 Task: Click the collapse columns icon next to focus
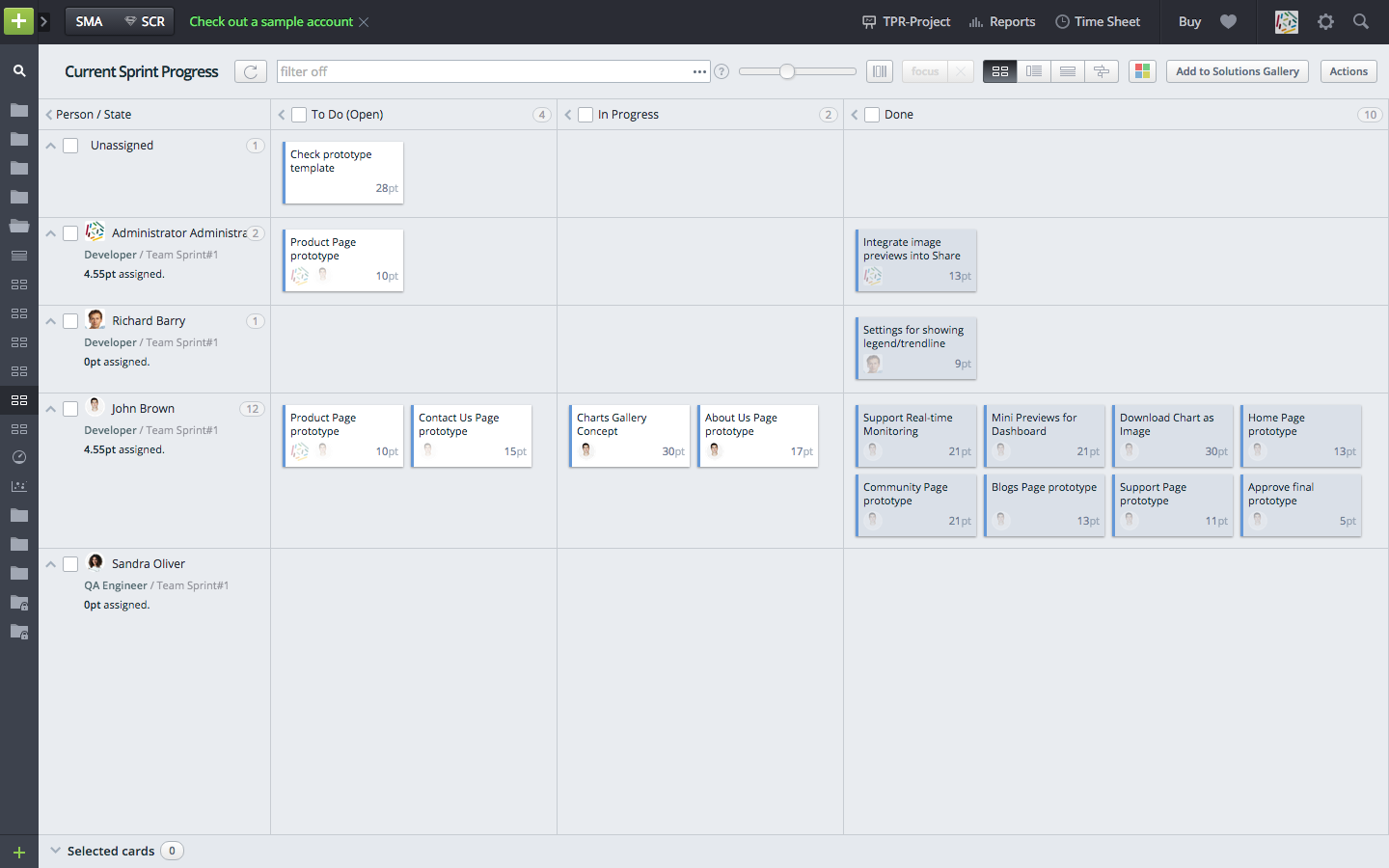tap(879, 70)
